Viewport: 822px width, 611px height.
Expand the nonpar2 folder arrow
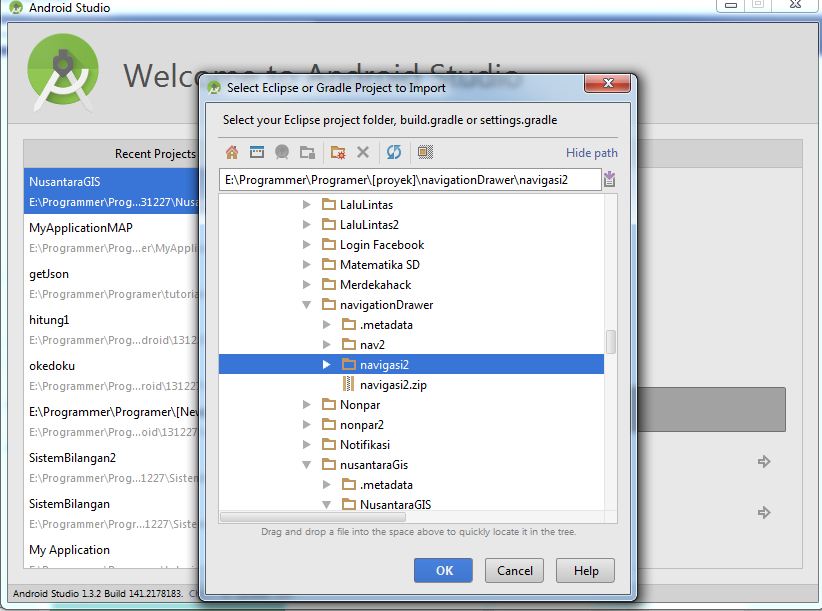click(x=307, y=424)
